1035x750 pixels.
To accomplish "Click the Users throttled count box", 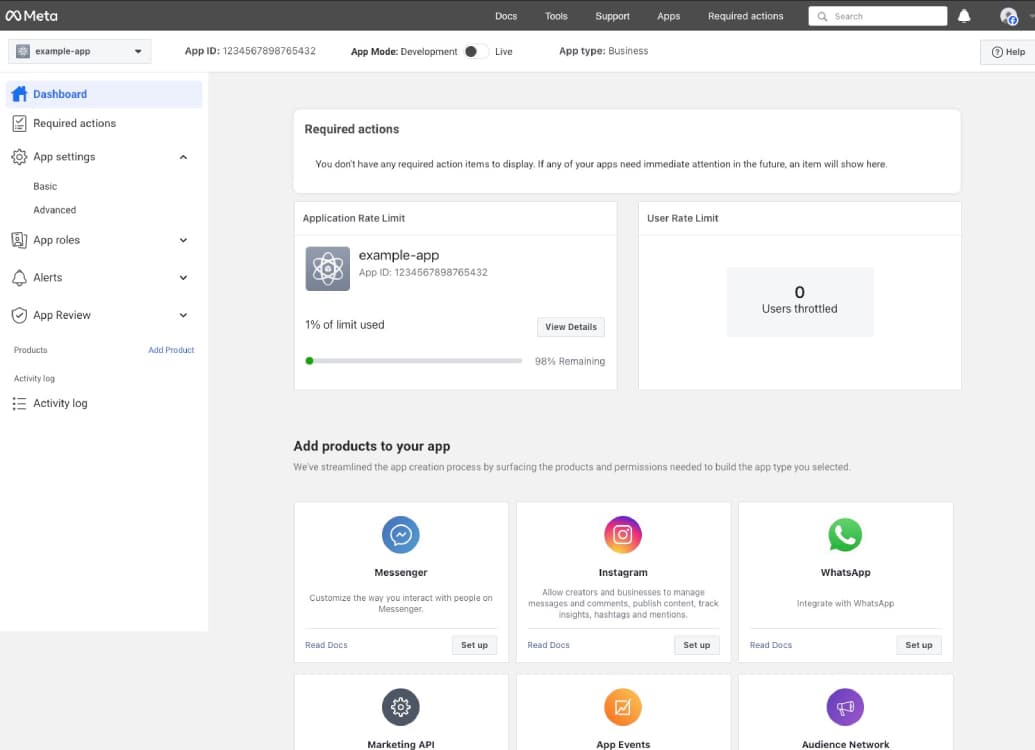I will tap(799, 302).
